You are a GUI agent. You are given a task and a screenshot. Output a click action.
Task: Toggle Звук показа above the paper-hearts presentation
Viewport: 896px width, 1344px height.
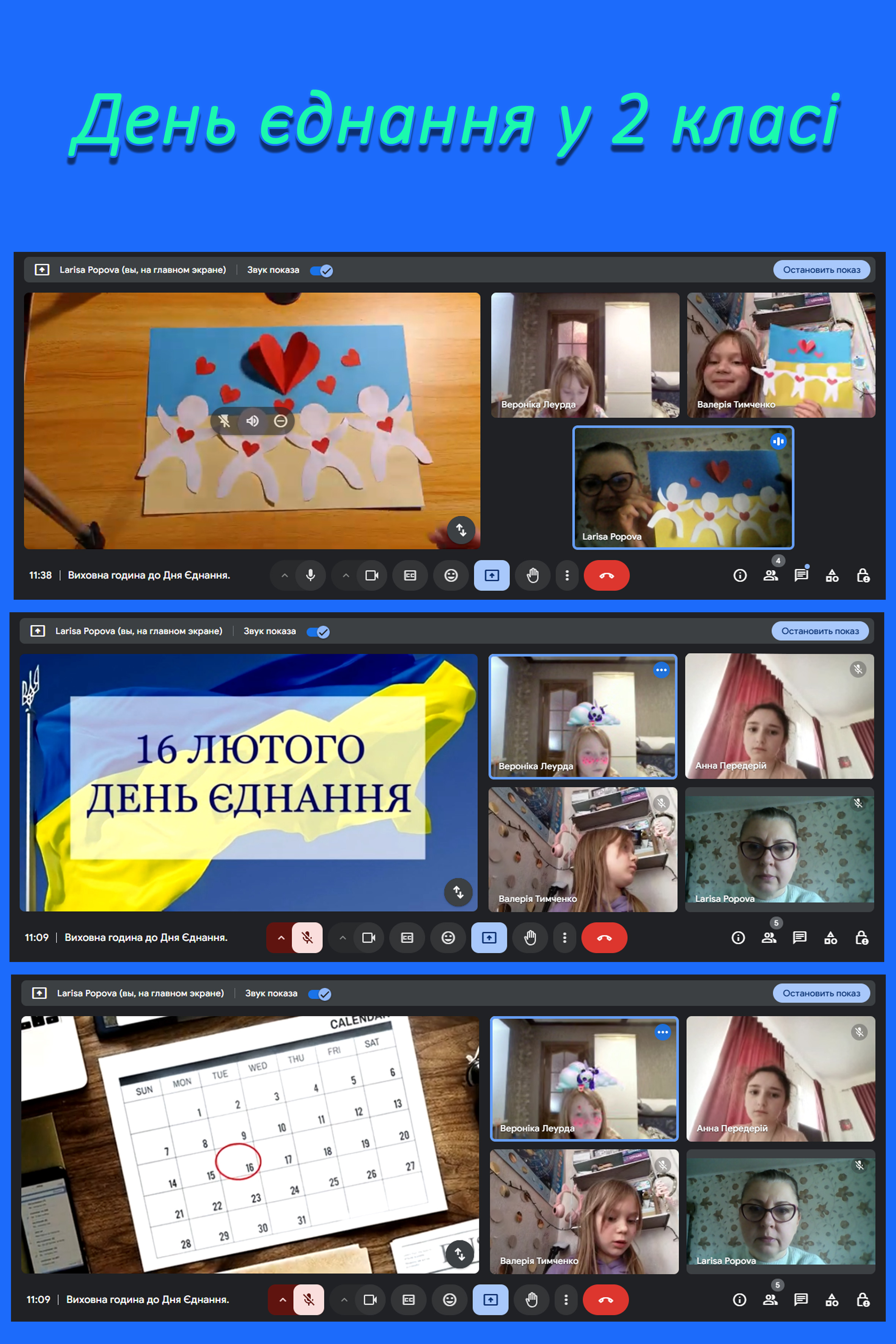[x=322, y=270]
